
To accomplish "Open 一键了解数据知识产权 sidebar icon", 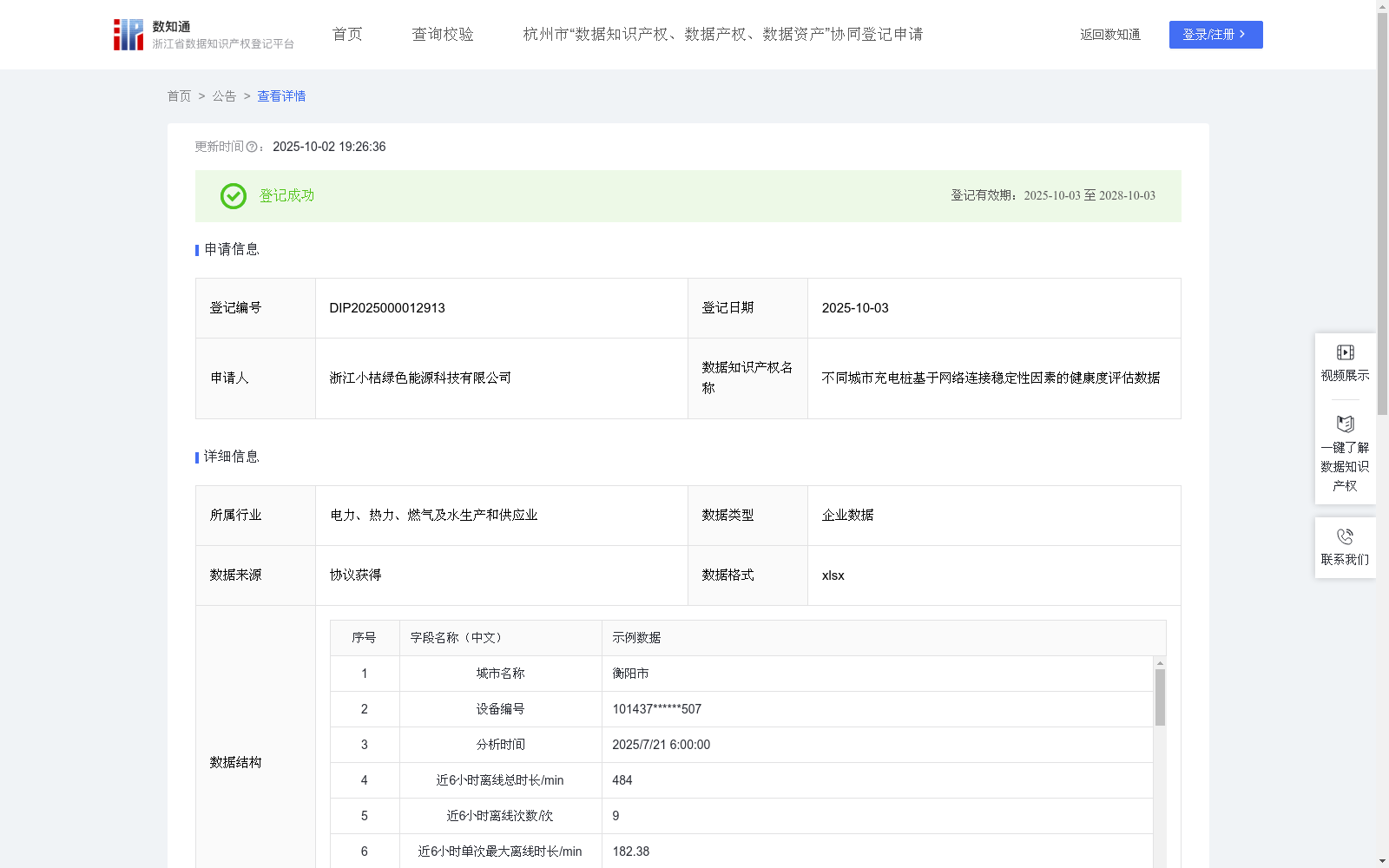I will [1346, 424].
